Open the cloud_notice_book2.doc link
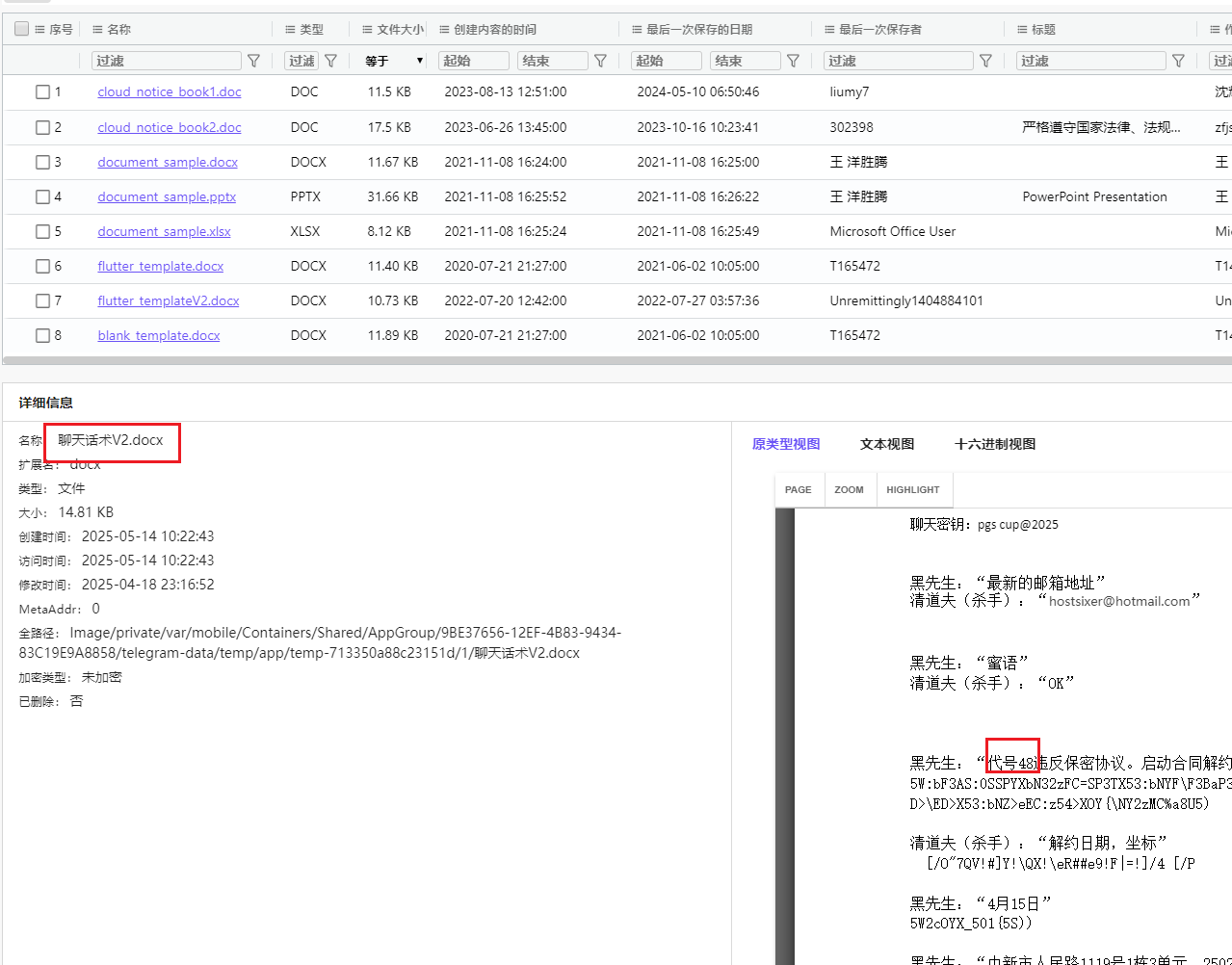 click(170, 127)
